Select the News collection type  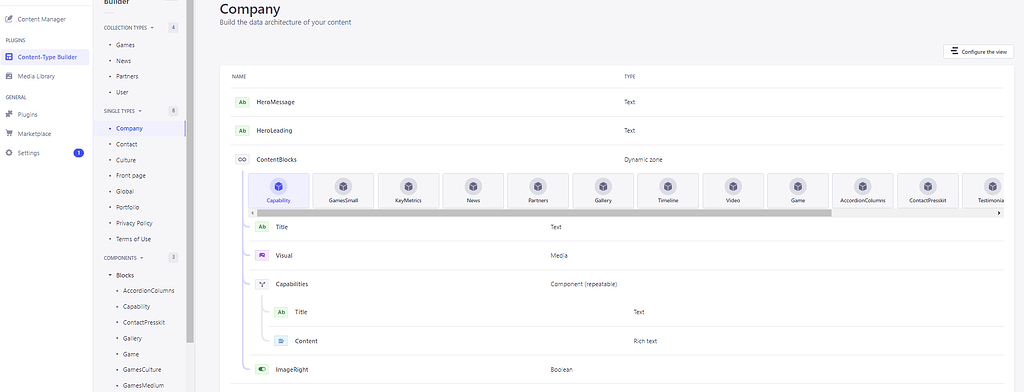pos(123,61)
